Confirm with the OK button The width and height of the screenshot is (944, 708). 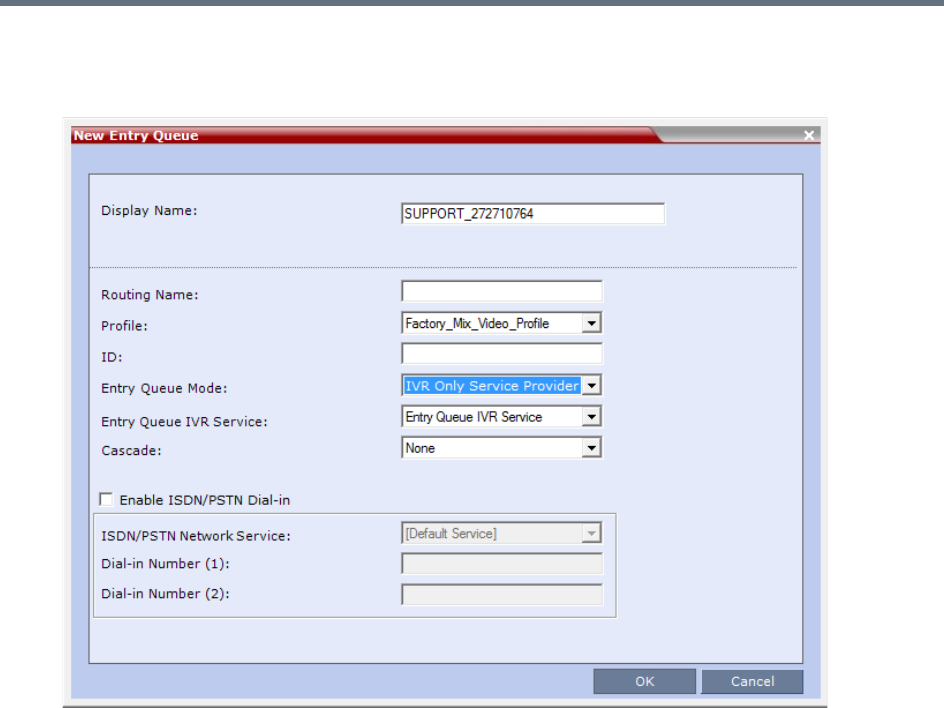pos(644,682)
